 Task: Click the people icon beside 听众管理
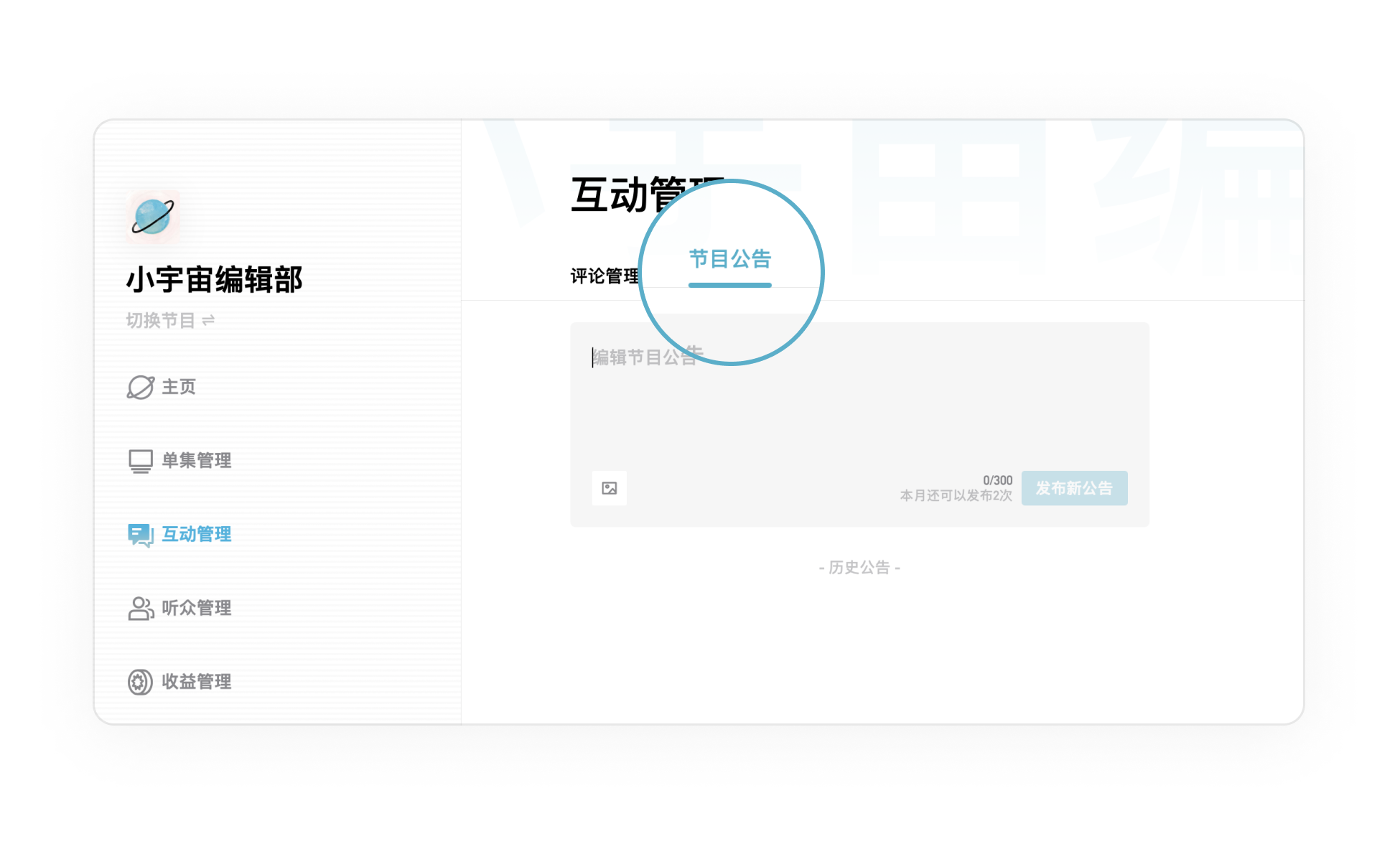click(141, 609)
